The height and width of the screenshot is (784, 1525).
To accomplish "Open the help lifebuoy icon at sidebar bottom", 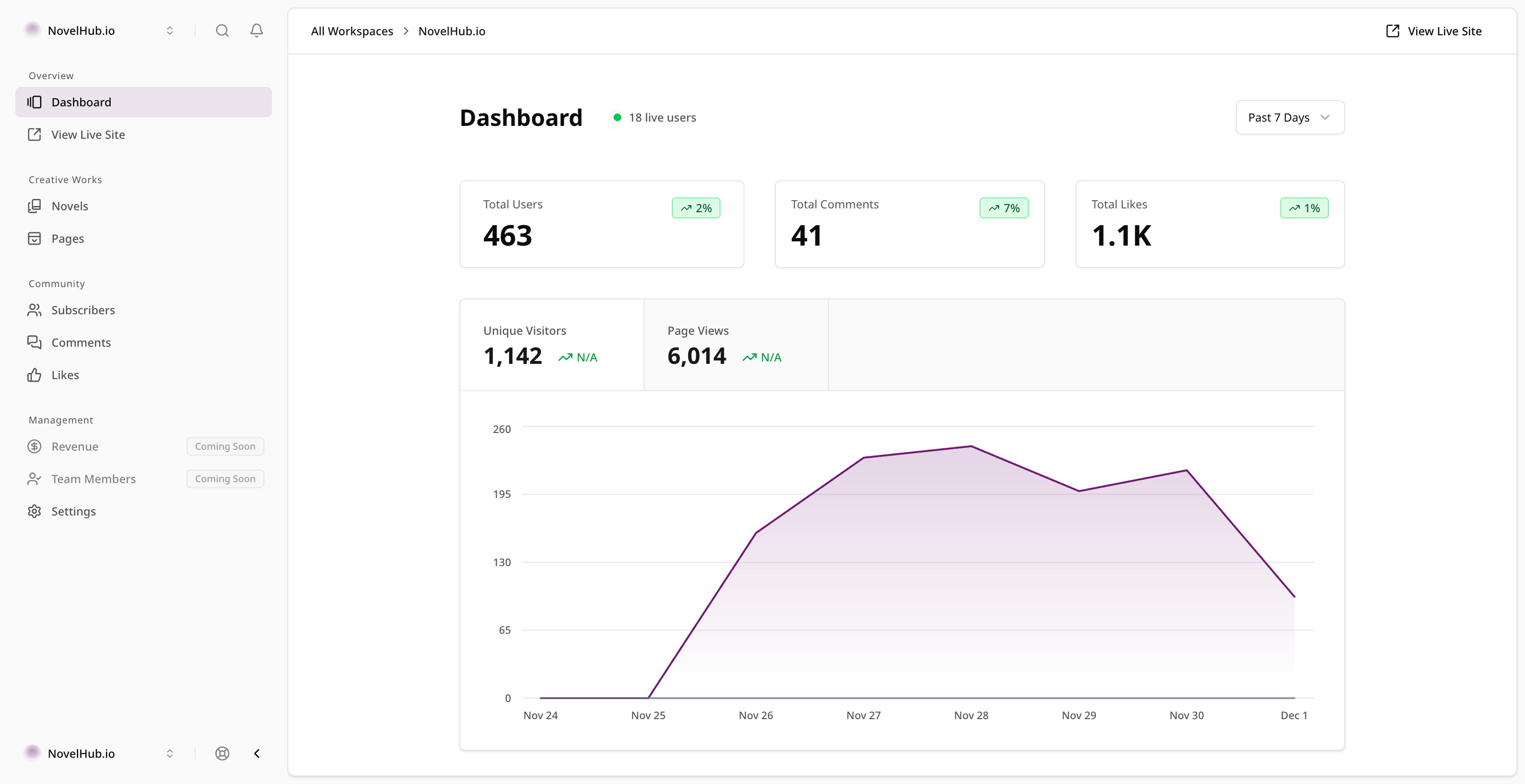I will tap(222, 753).
